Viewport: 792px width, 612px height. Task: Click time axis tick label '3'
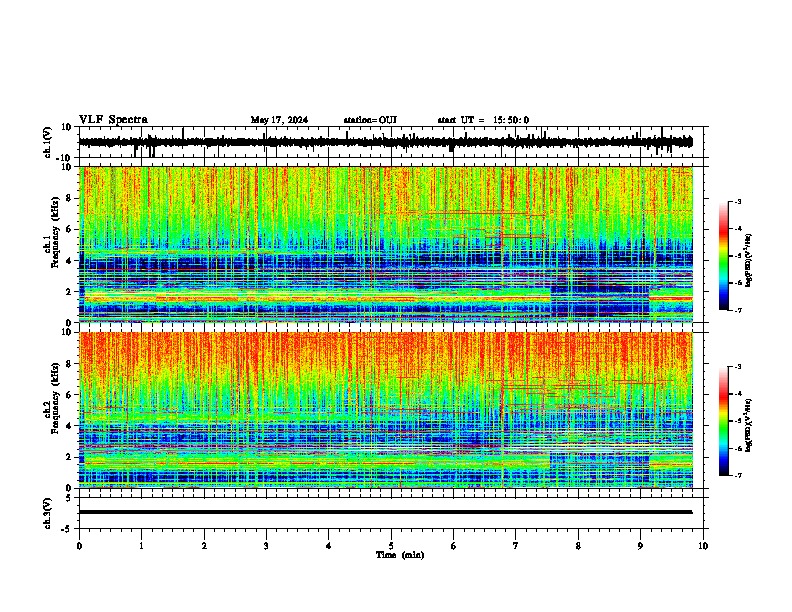point(266,546)
